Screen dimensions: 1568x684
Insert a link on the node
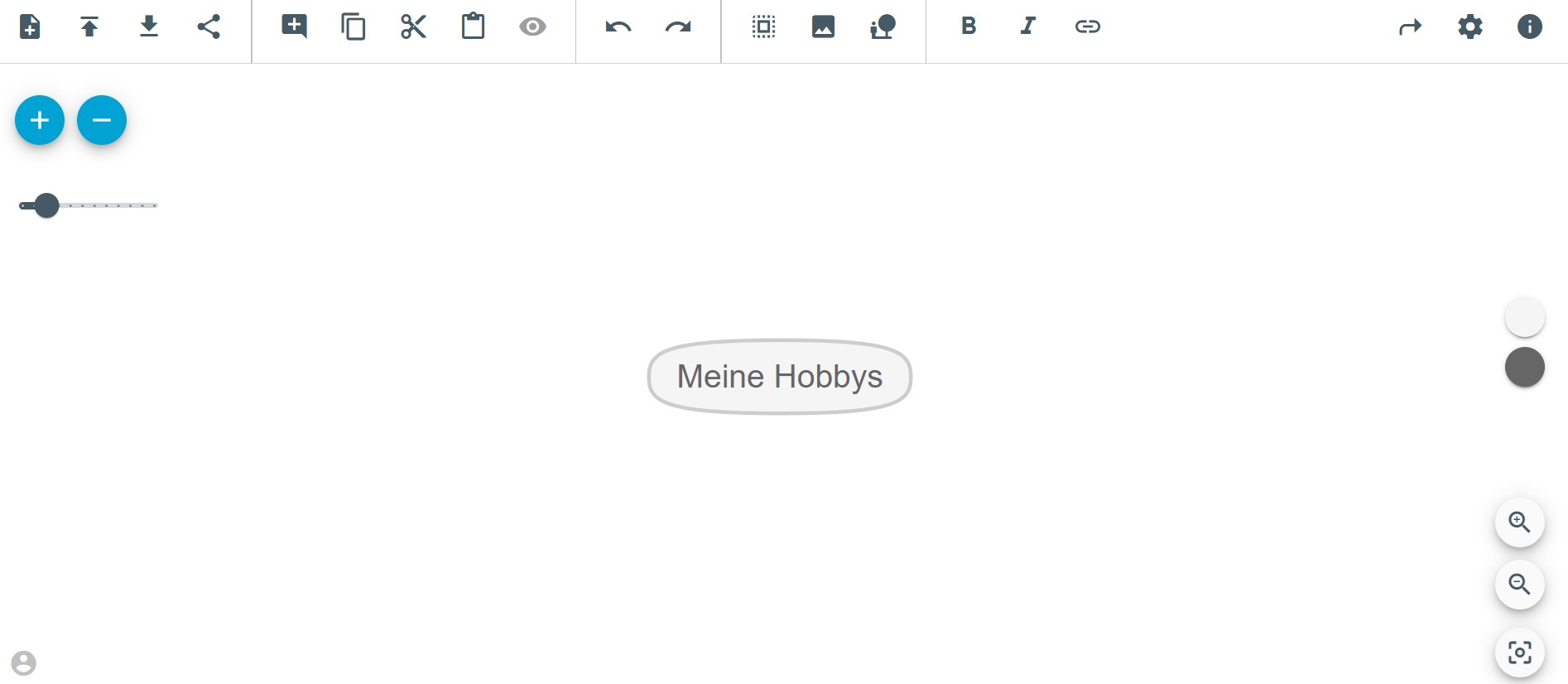click(x=1088, y=26)
